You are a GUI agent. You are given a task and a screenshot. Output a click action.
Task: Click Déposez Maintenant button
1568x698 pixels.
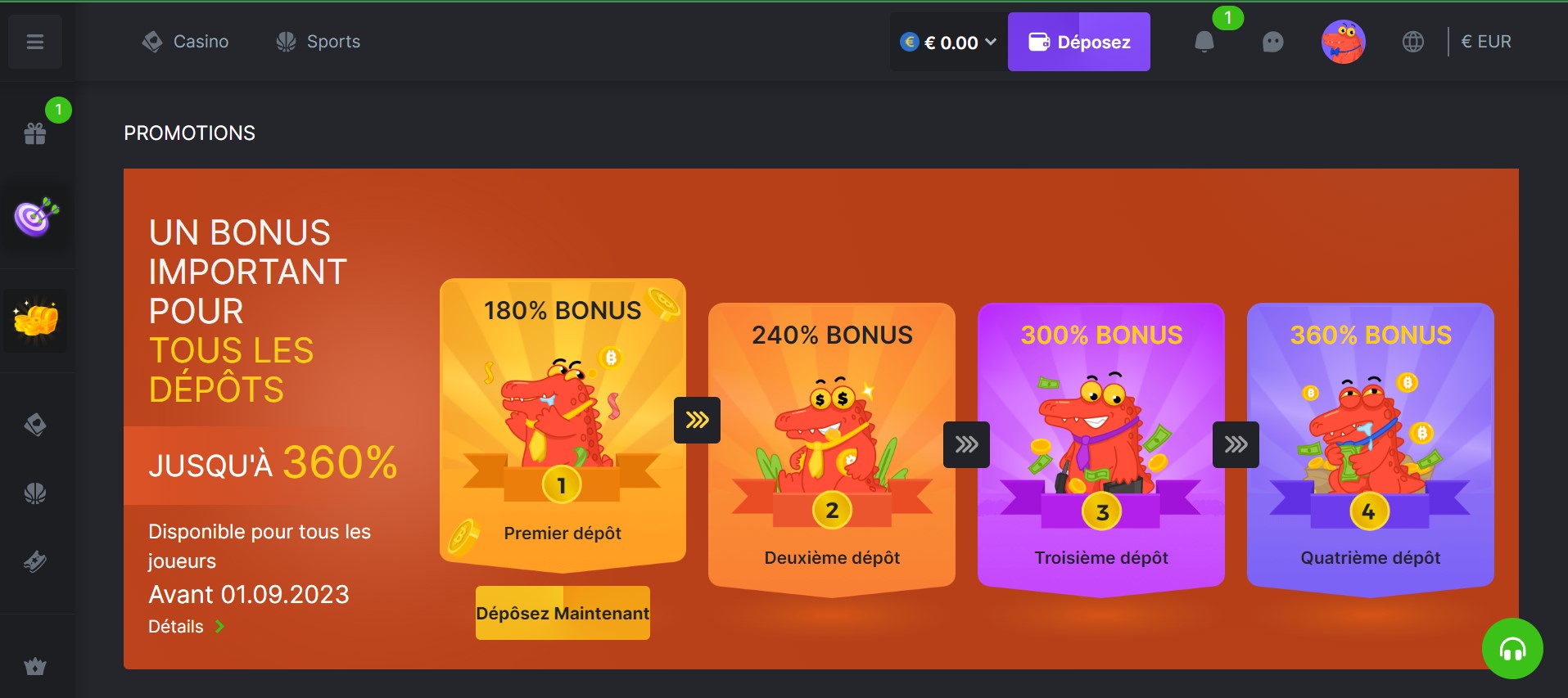[x=563, y=613]
